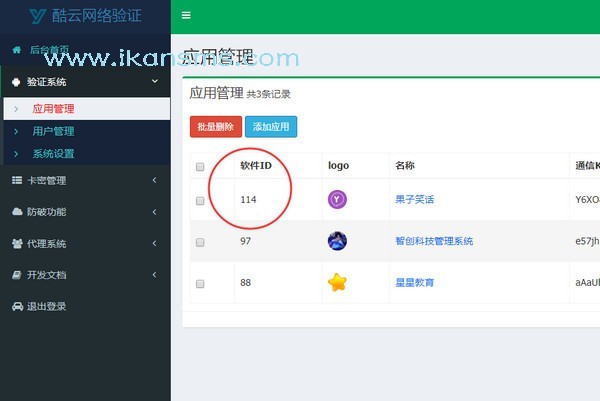Select the 卡密管理 sidebar item
The height and width of the screenshot is (401, 600).
click(x=85, y=180)
